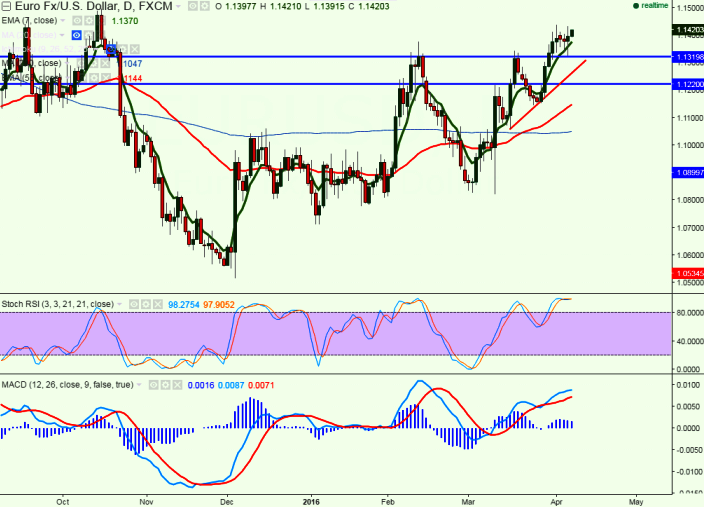Hide the EMA (7, close) indicator
The width and height of the screenshot is (704, 509).
pyautogui.click(x=77, y=21)
